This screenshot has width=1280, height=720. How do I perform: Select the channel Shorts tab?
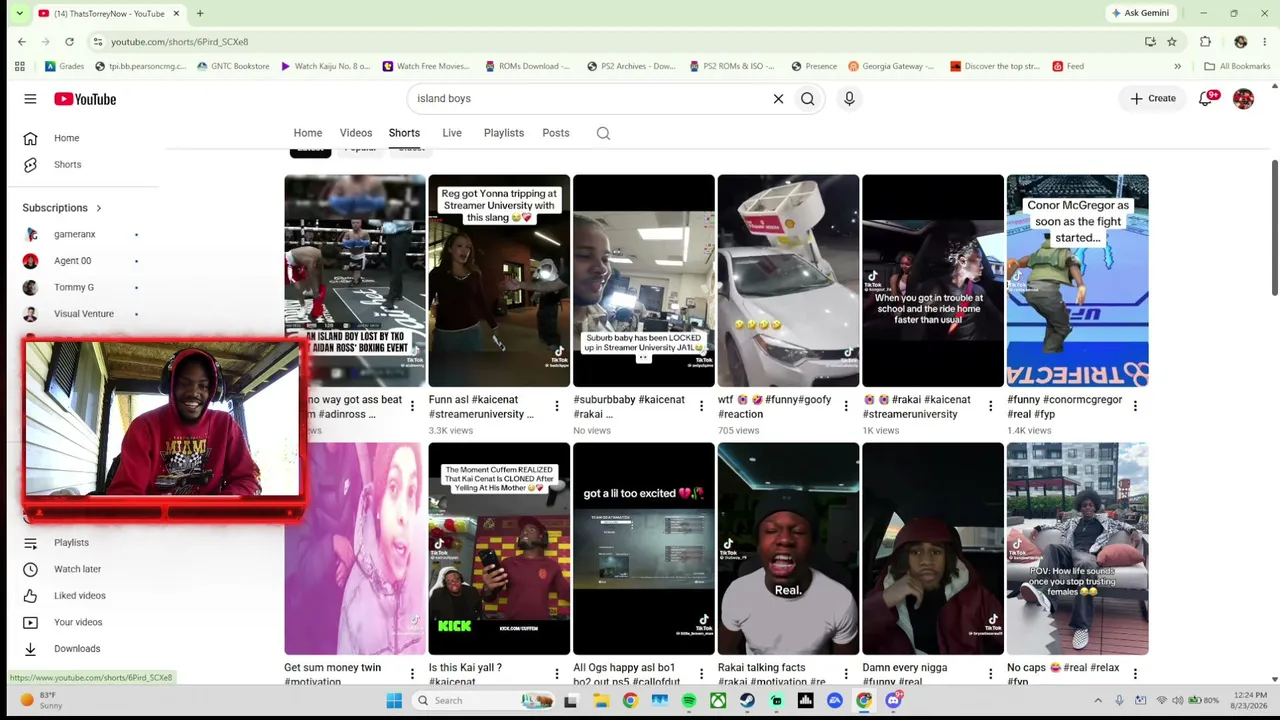coord(404,133)
